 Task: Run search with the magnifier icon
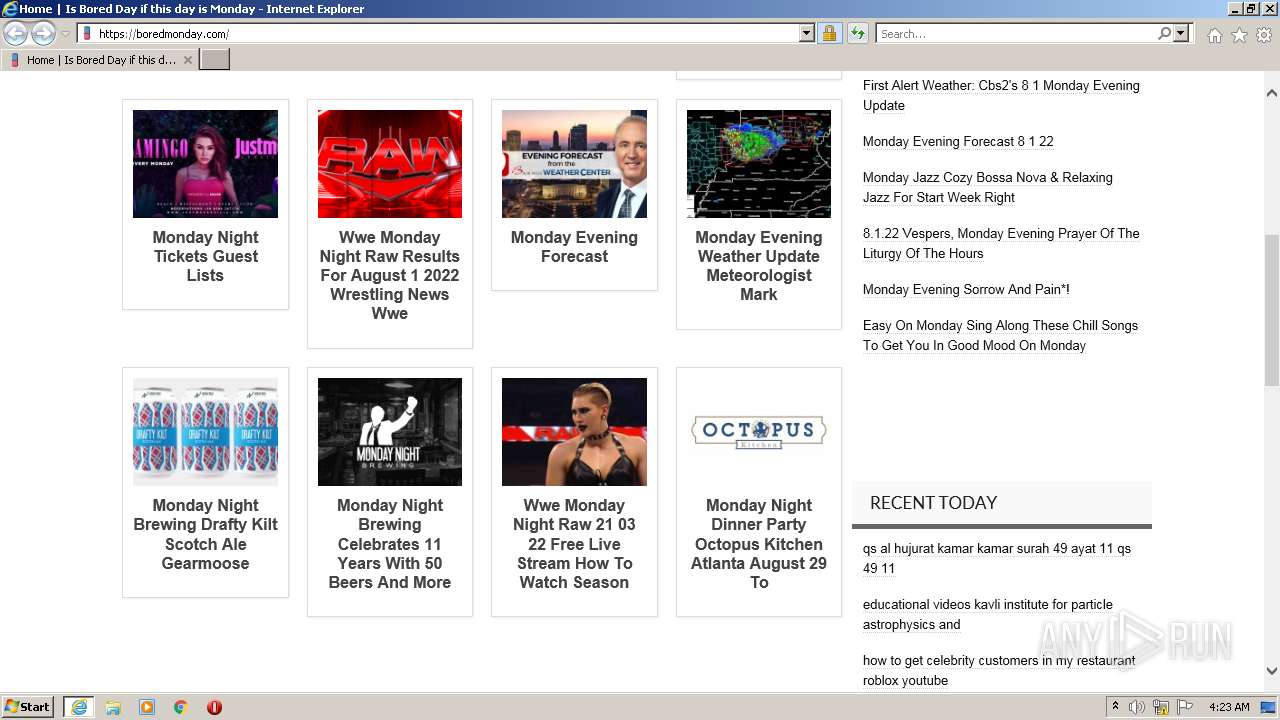pos(1164,34)
